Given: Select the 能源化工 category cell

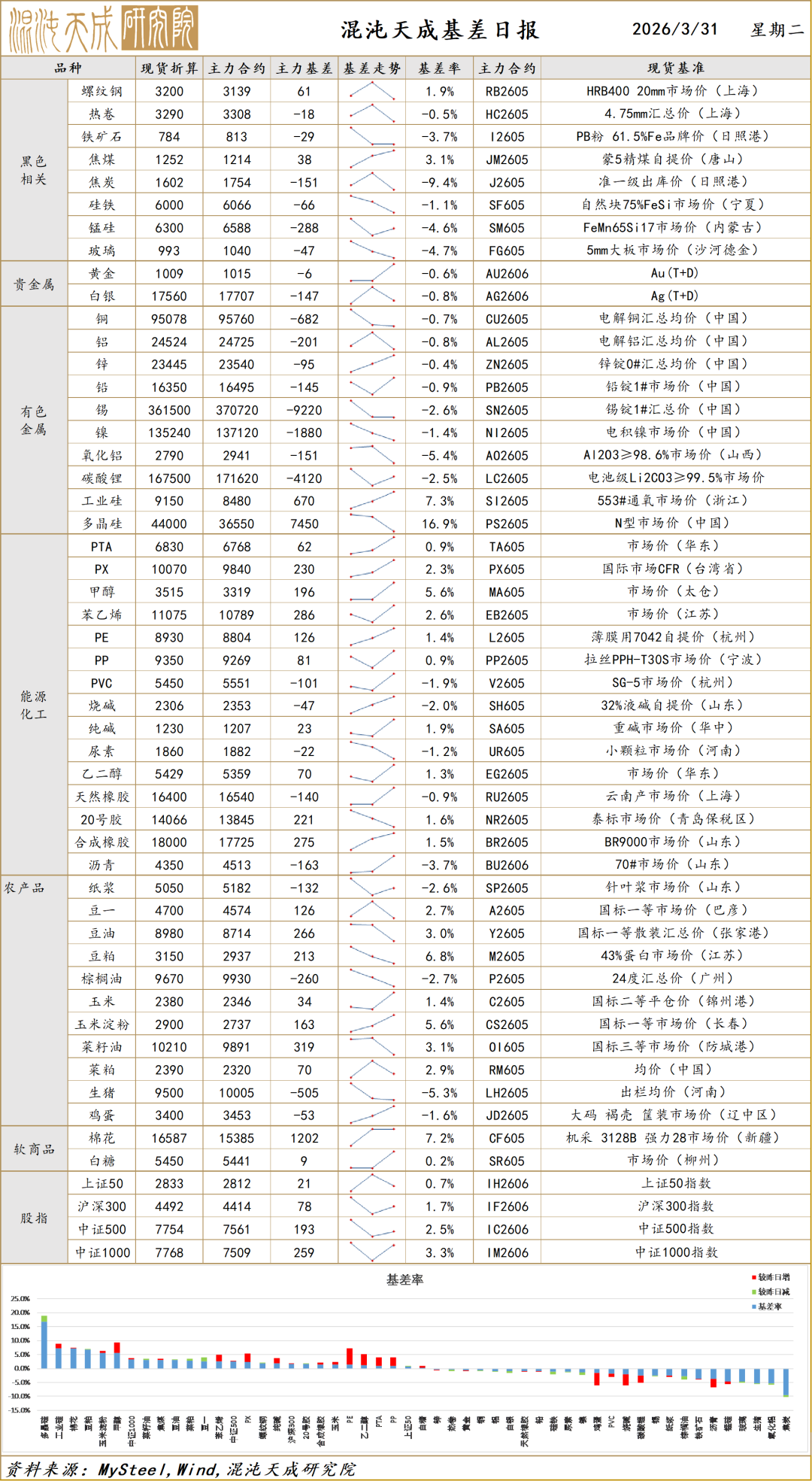Looking at the screenshot, I should point(34,705).
